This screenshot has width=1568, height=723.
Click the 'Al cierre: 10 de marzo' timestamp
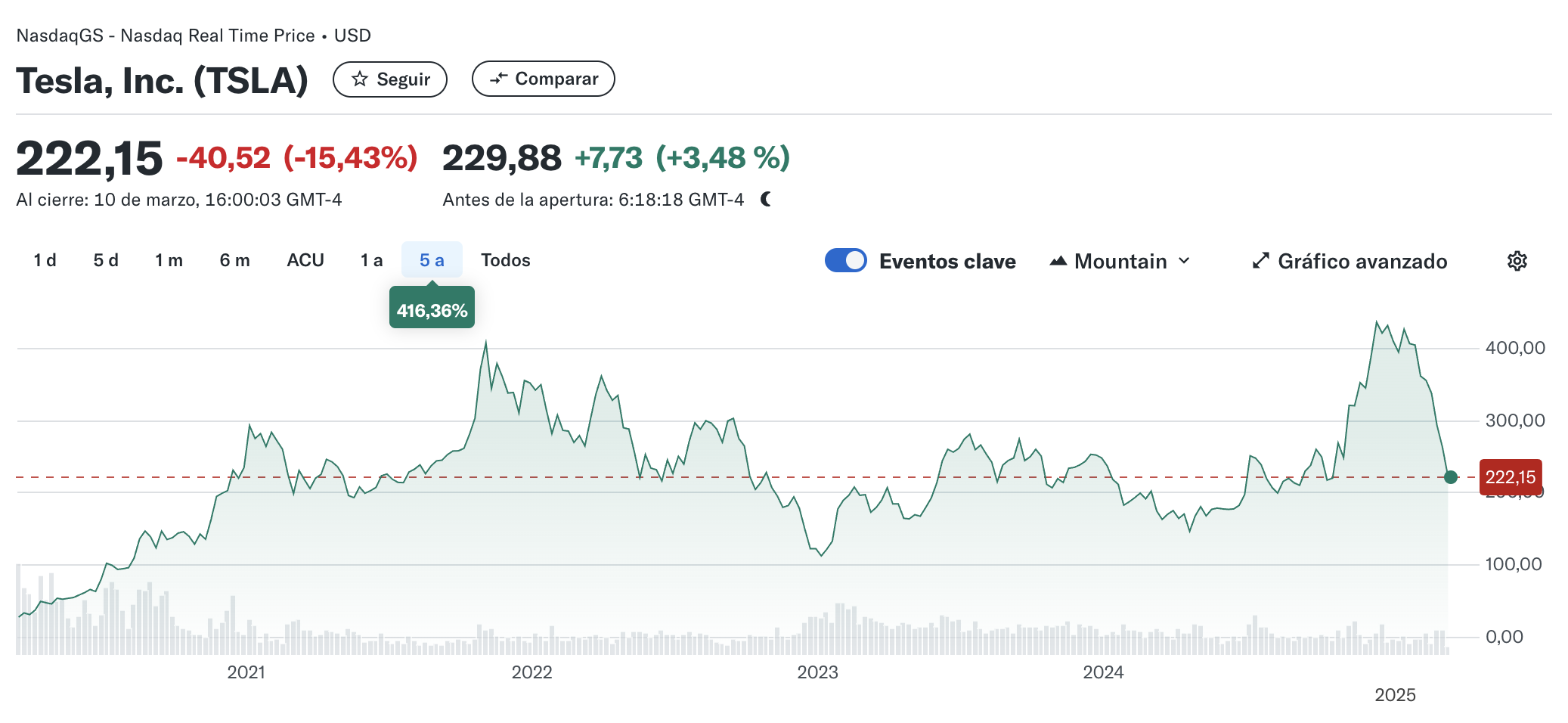(179, 200)
